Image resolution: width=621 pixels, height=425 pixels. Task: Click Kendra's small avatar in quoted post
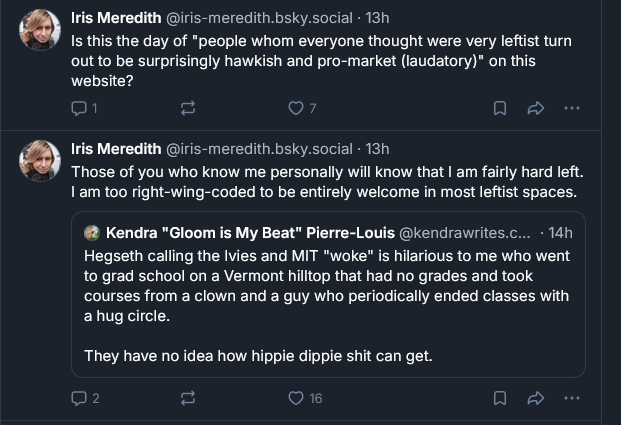point(92,232)
